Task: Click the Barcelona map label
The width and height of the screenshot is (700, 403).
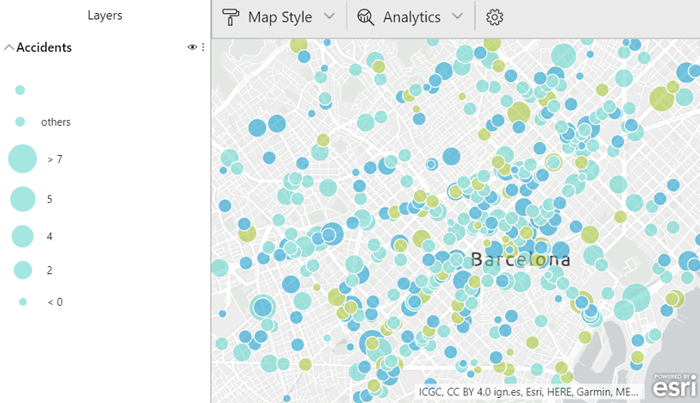Action: [x=521, y=259]
